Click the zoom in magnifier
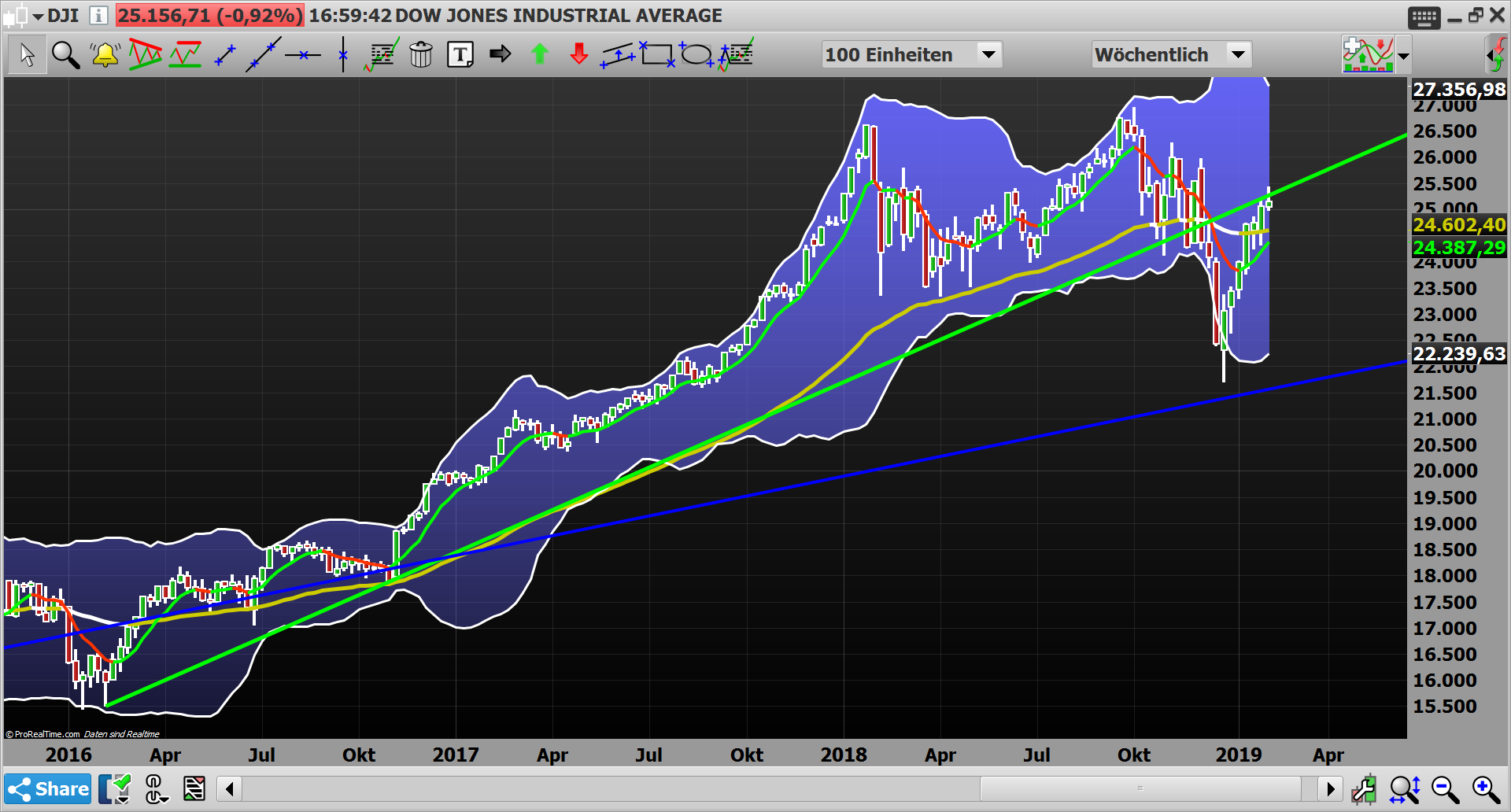Image resolution: width=1511 pixels, height=812 pixels. [x=1486, y=788]
